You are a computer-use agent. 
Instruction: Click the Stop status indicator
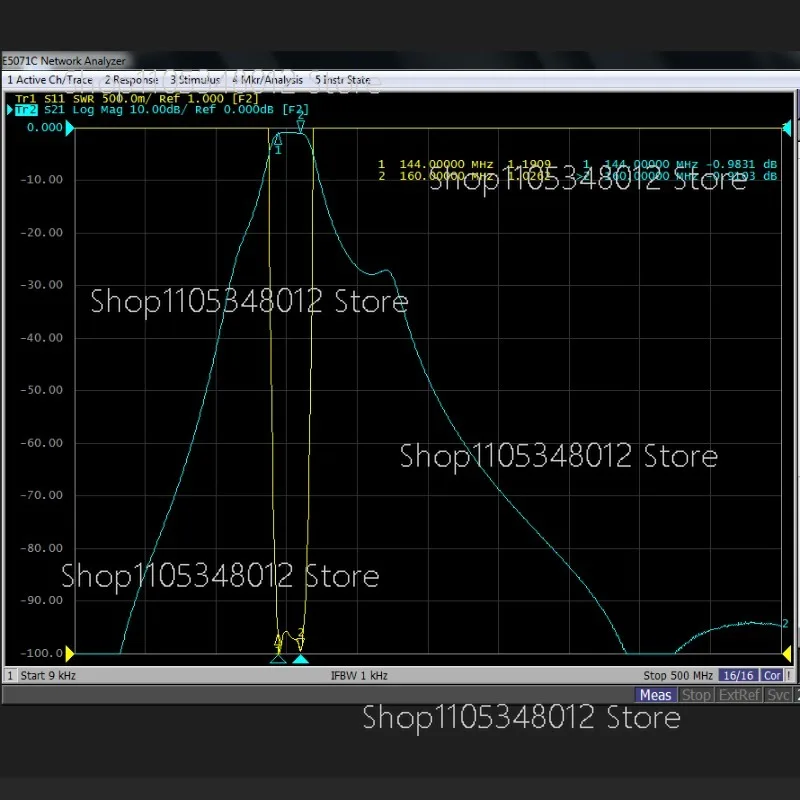coord(696,695)
